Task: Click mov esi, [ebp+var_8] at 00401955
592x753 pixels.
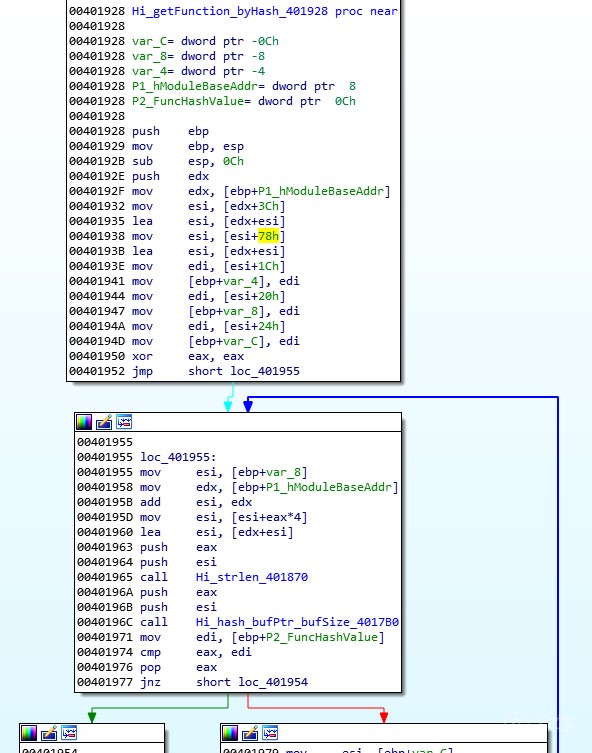Action: [224, 472]
